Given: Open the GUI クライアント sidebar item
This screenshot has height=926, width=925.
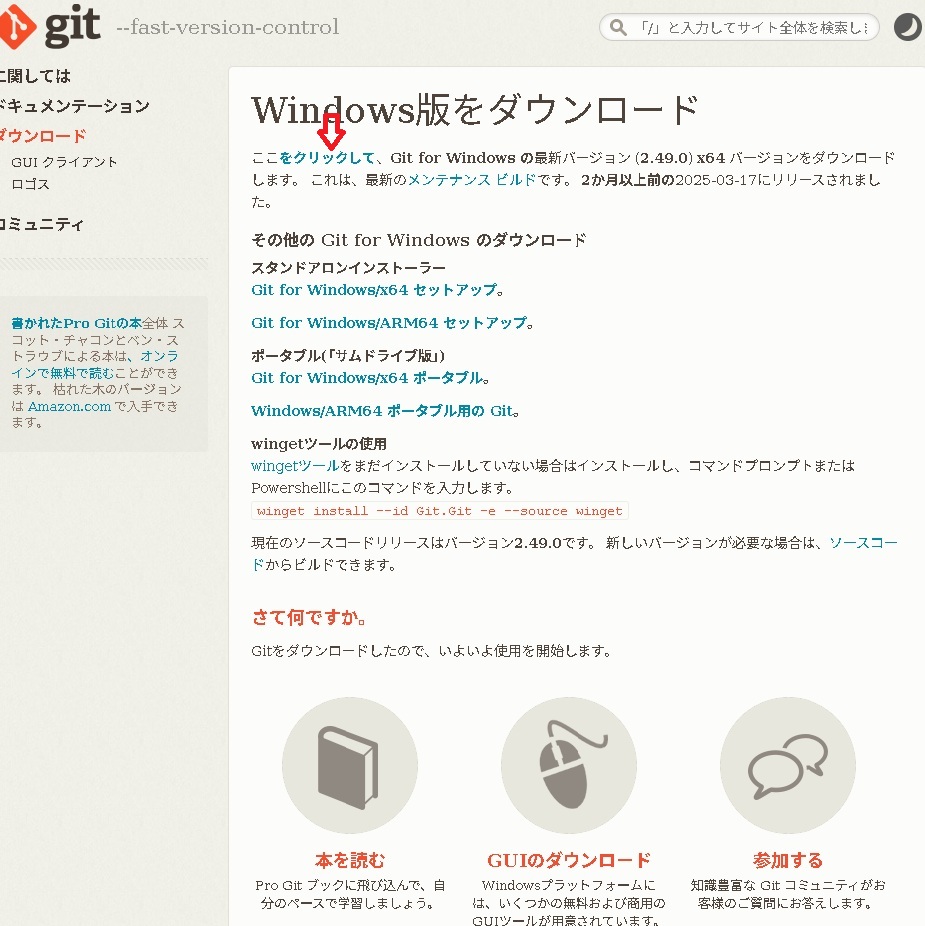Looking at the screenshot, I should [64, 162].
